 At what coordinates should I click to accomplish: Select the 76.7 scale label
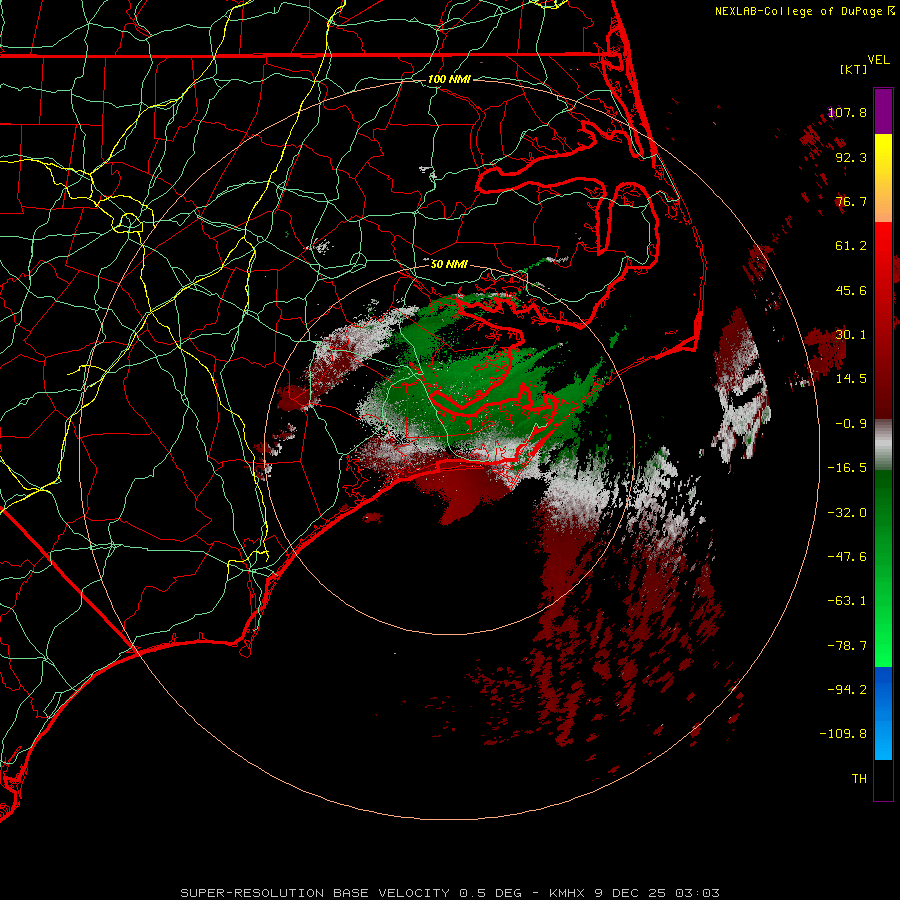851,201
